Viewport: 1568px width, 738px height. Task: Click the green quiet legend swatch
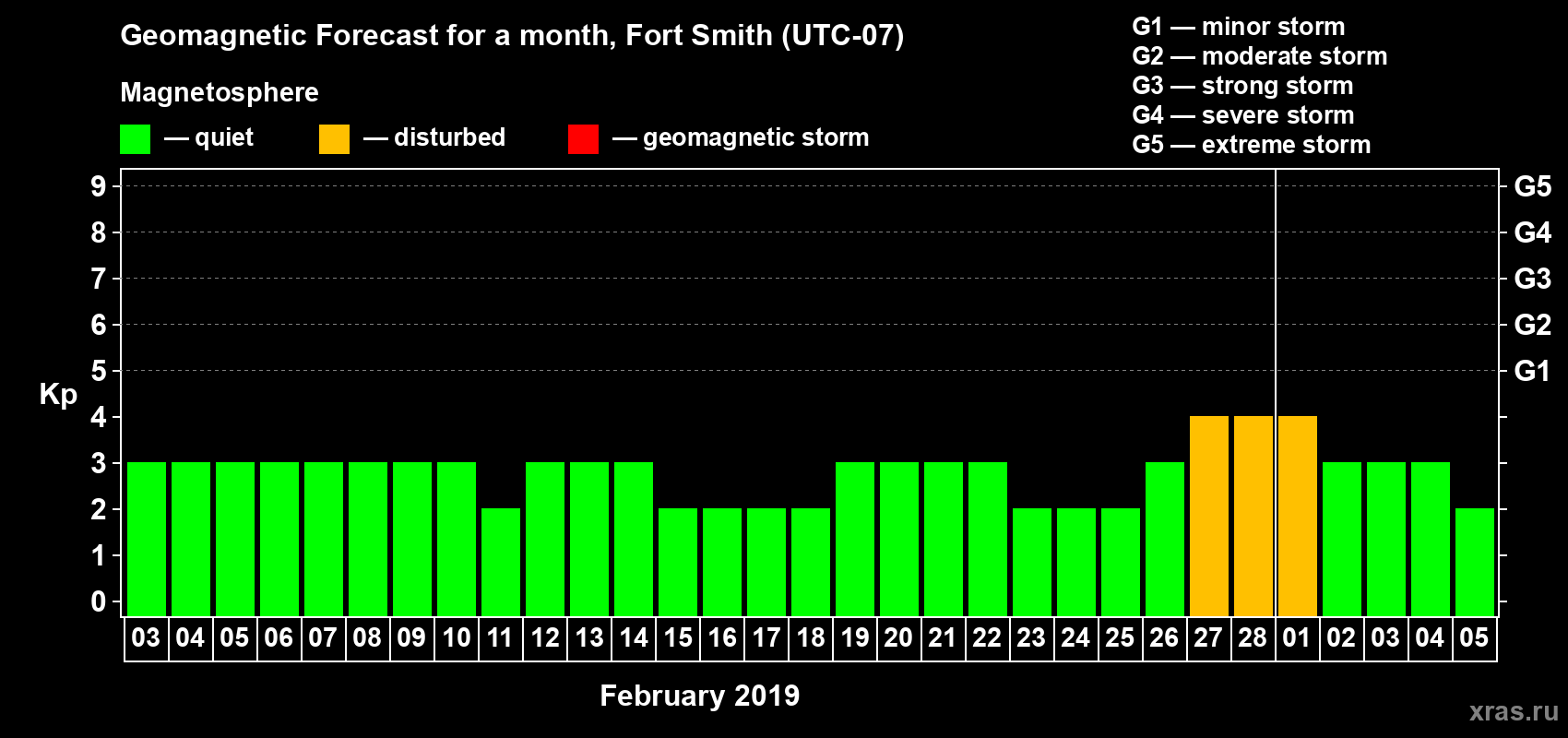point(135,139)
